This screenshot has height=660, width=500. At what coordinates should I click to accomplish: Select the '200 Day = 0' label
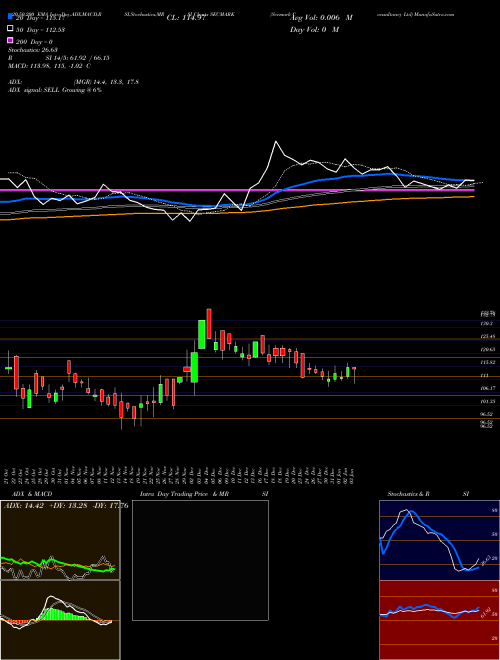(35, 42)
